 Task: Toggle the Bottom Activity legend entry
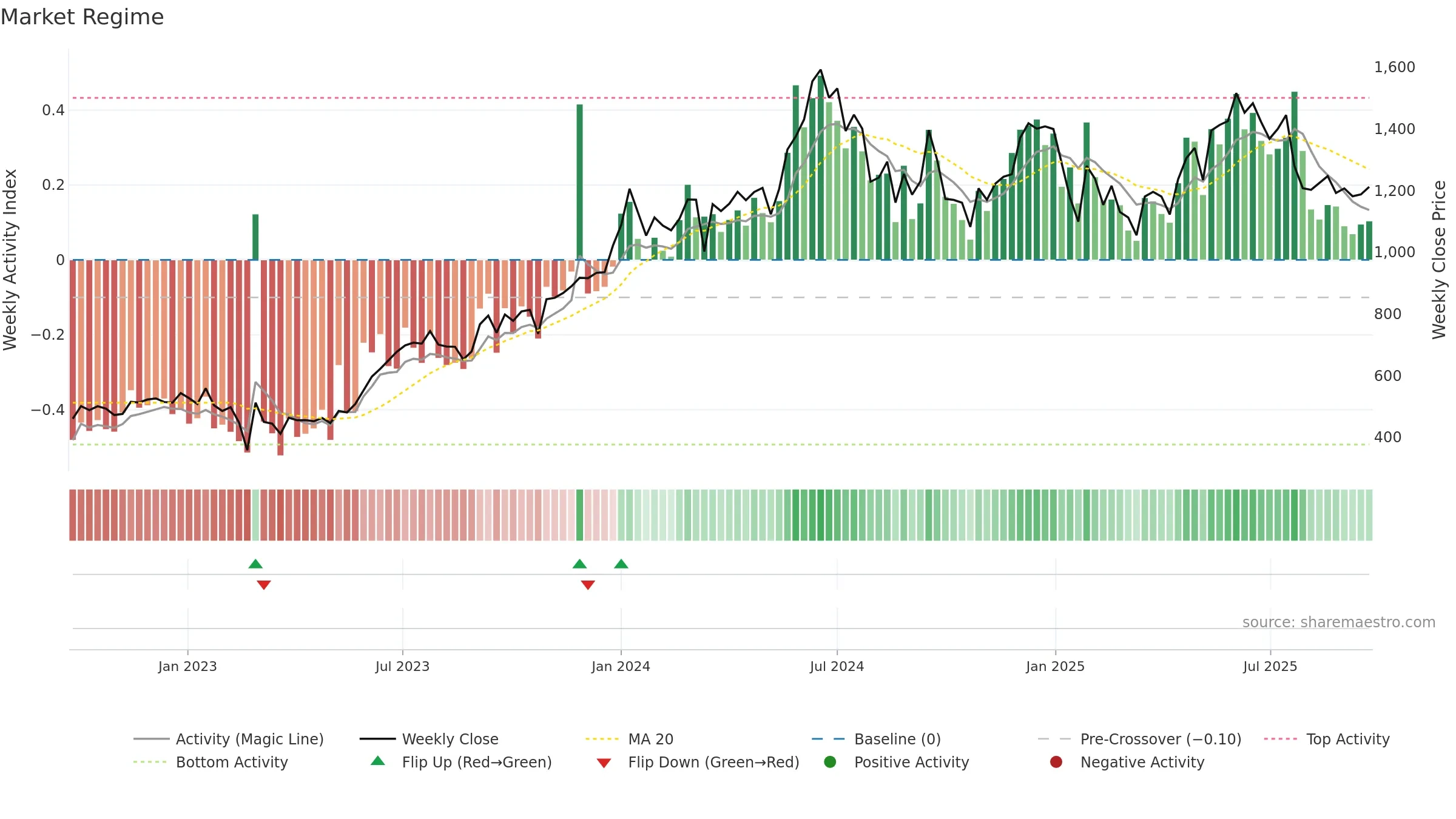point(211,762)
